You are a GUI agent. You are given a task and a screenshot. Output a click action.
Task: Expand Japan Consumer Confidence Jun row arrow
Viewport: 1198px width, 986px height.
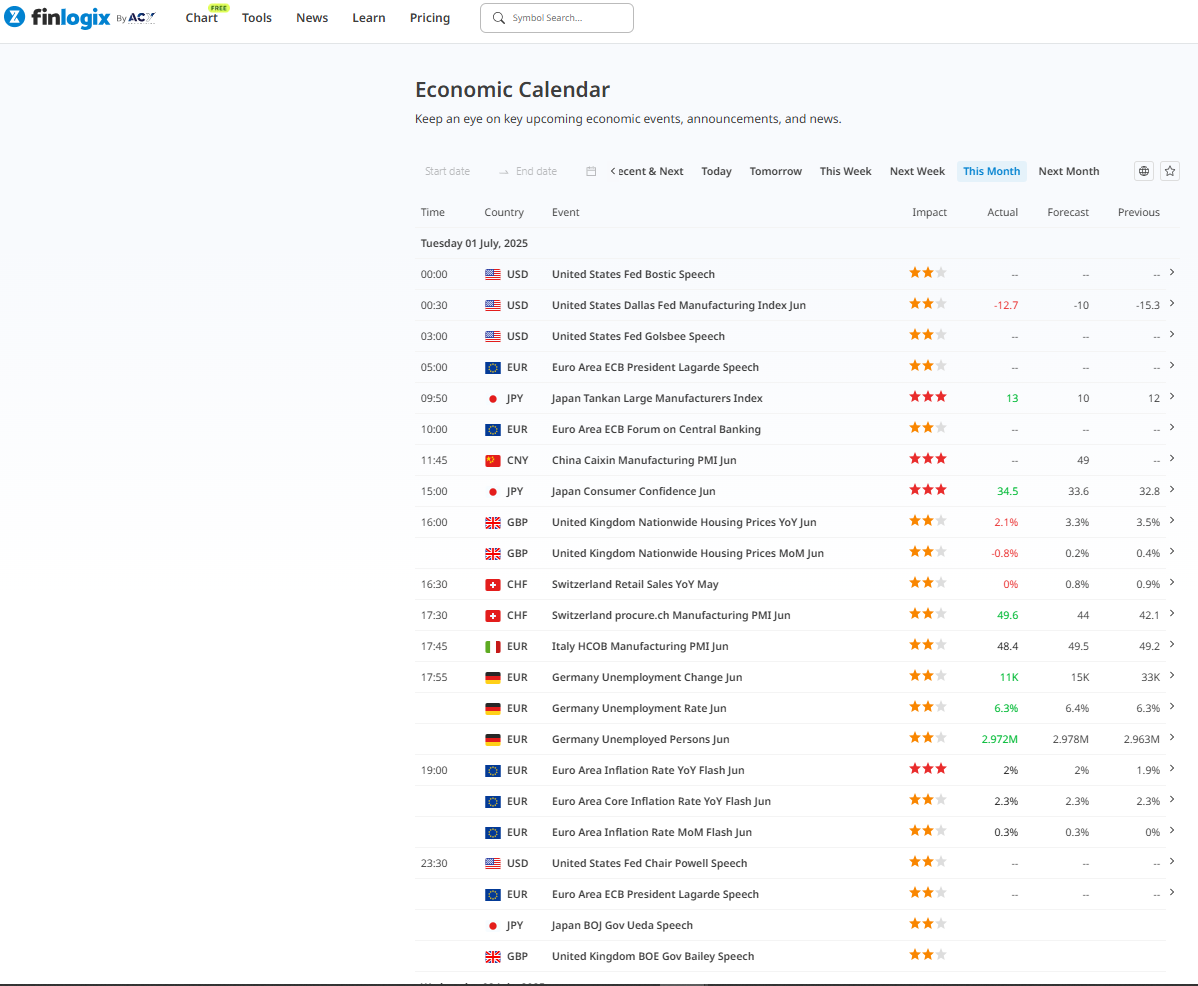pos(1171,490)
